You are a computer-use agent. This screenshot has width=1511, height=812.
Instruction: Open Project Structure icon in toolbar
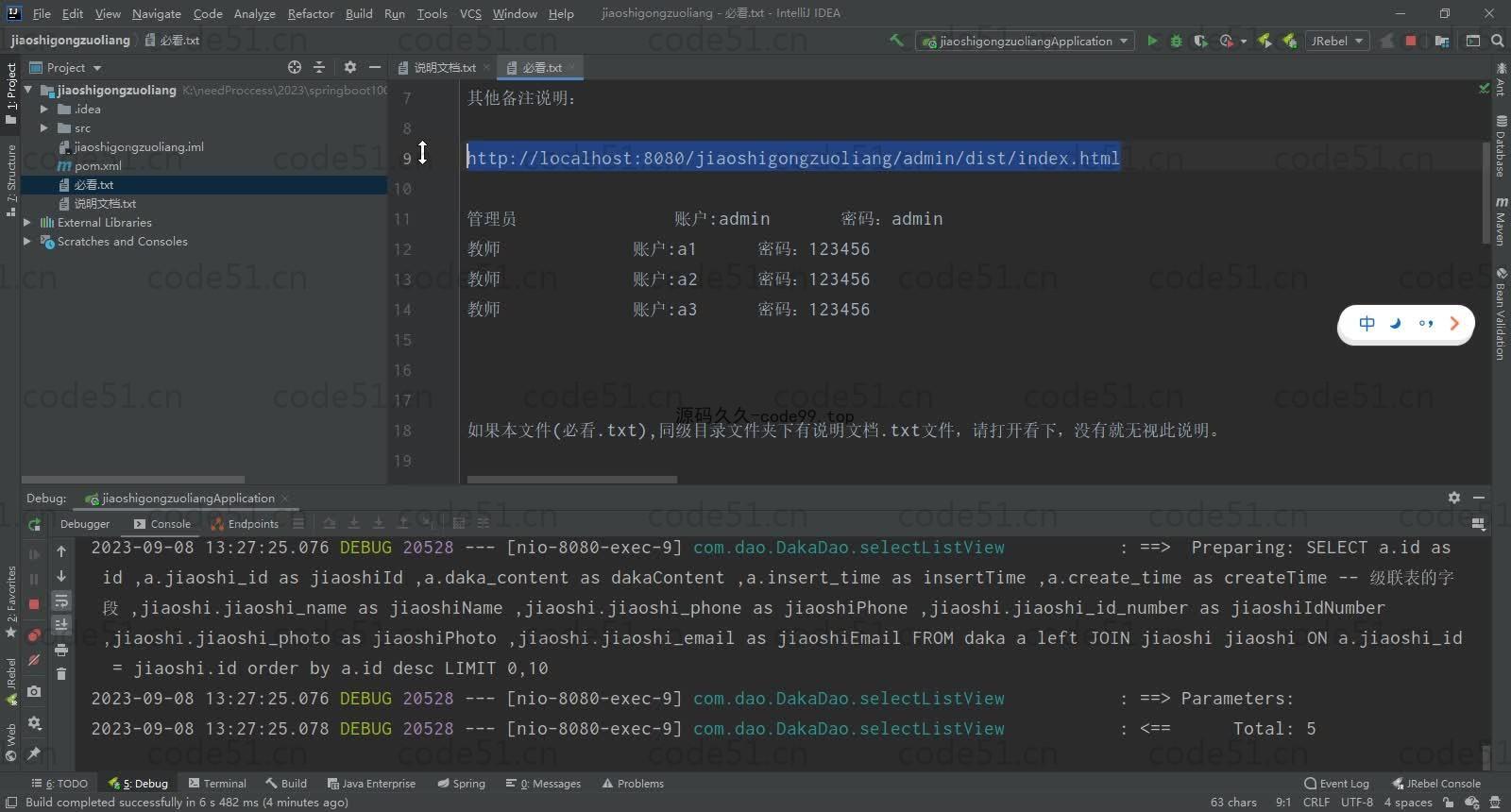click(1442, 41)
